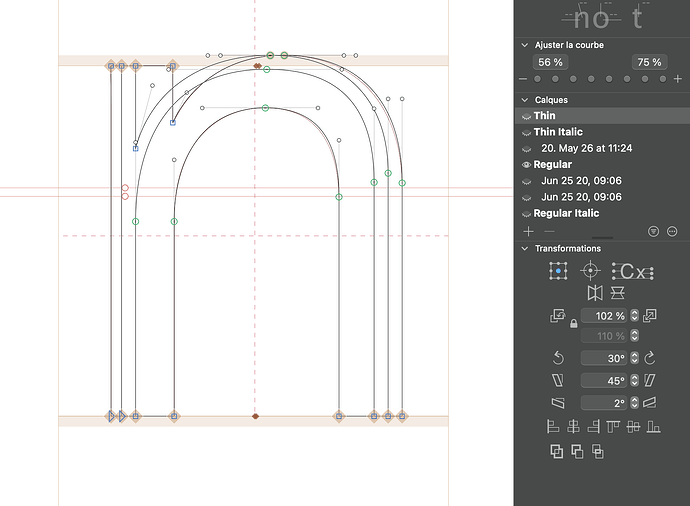
Task: Click the 75 % fit curve field
Action: pos(650,62)
